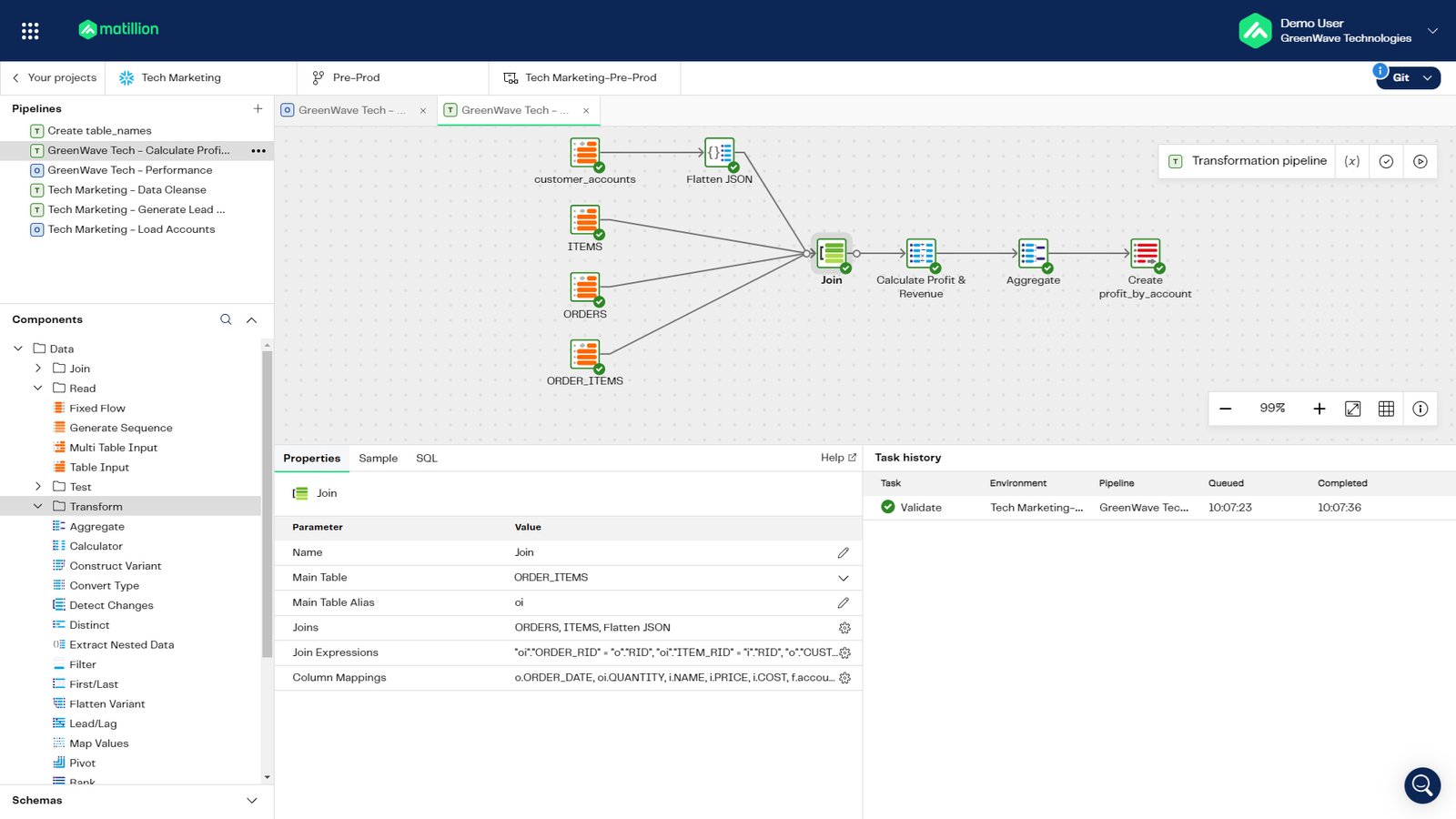Switch to the SQL tab

coord(427,459)
